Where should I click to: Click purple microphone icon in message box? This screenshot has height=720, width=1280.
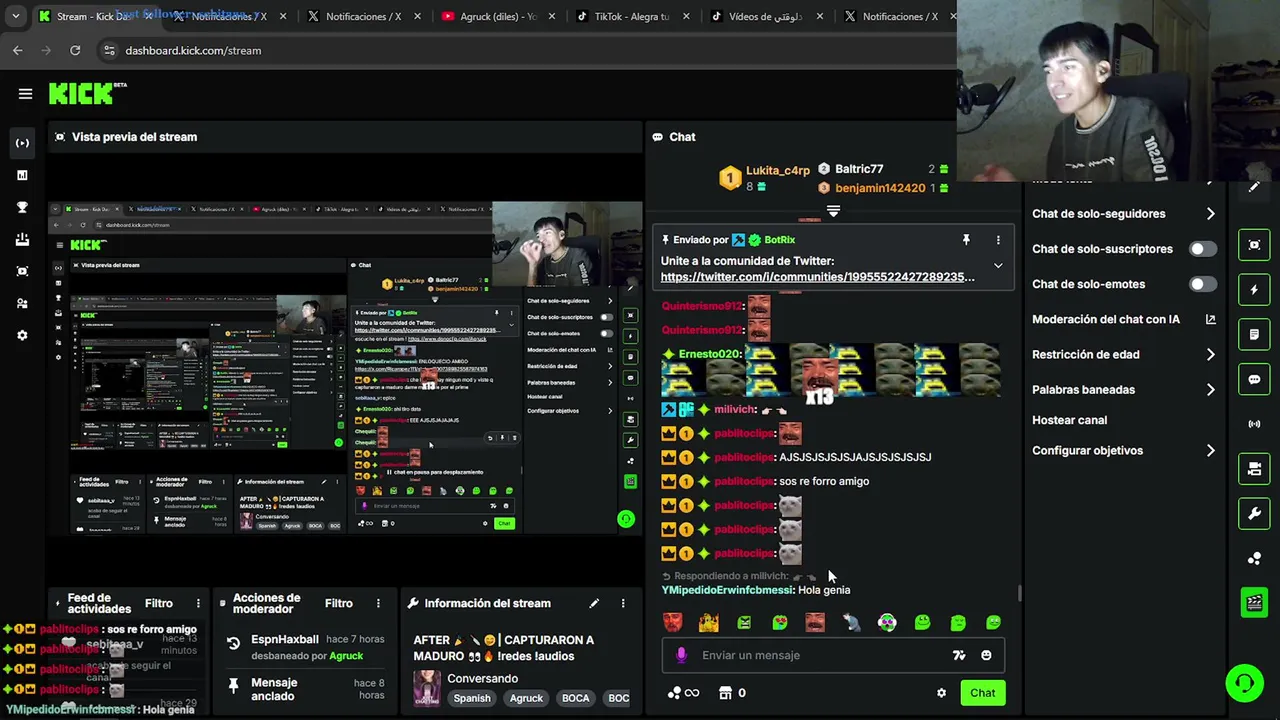[681, 655]
